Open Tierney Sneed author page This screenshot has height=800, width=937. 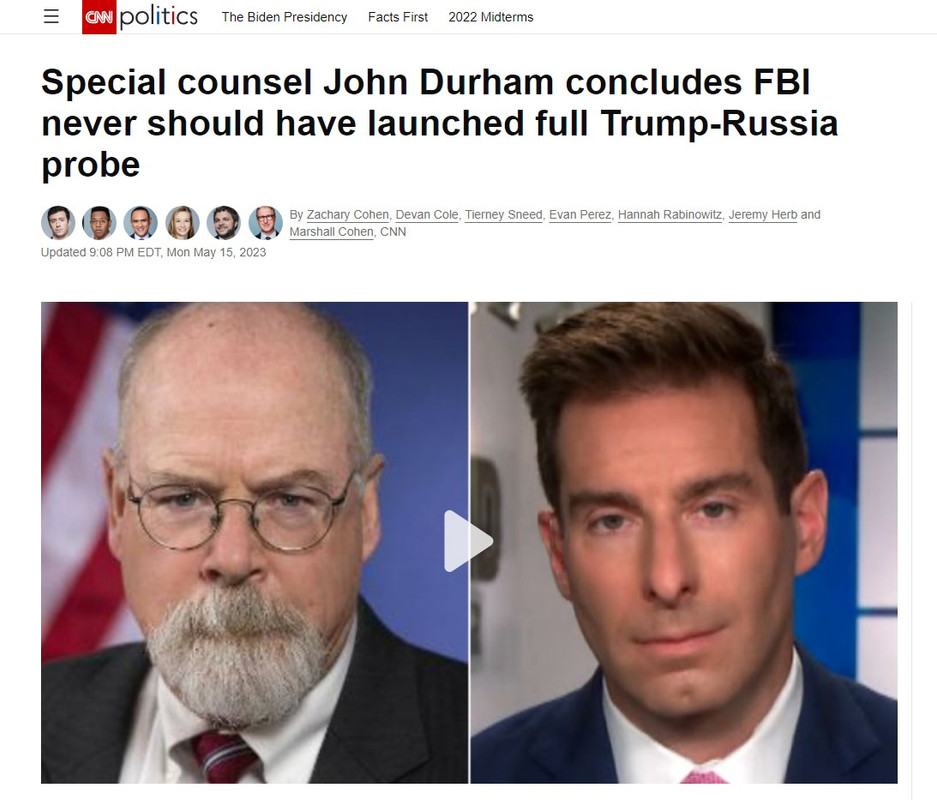click(504, 214)
